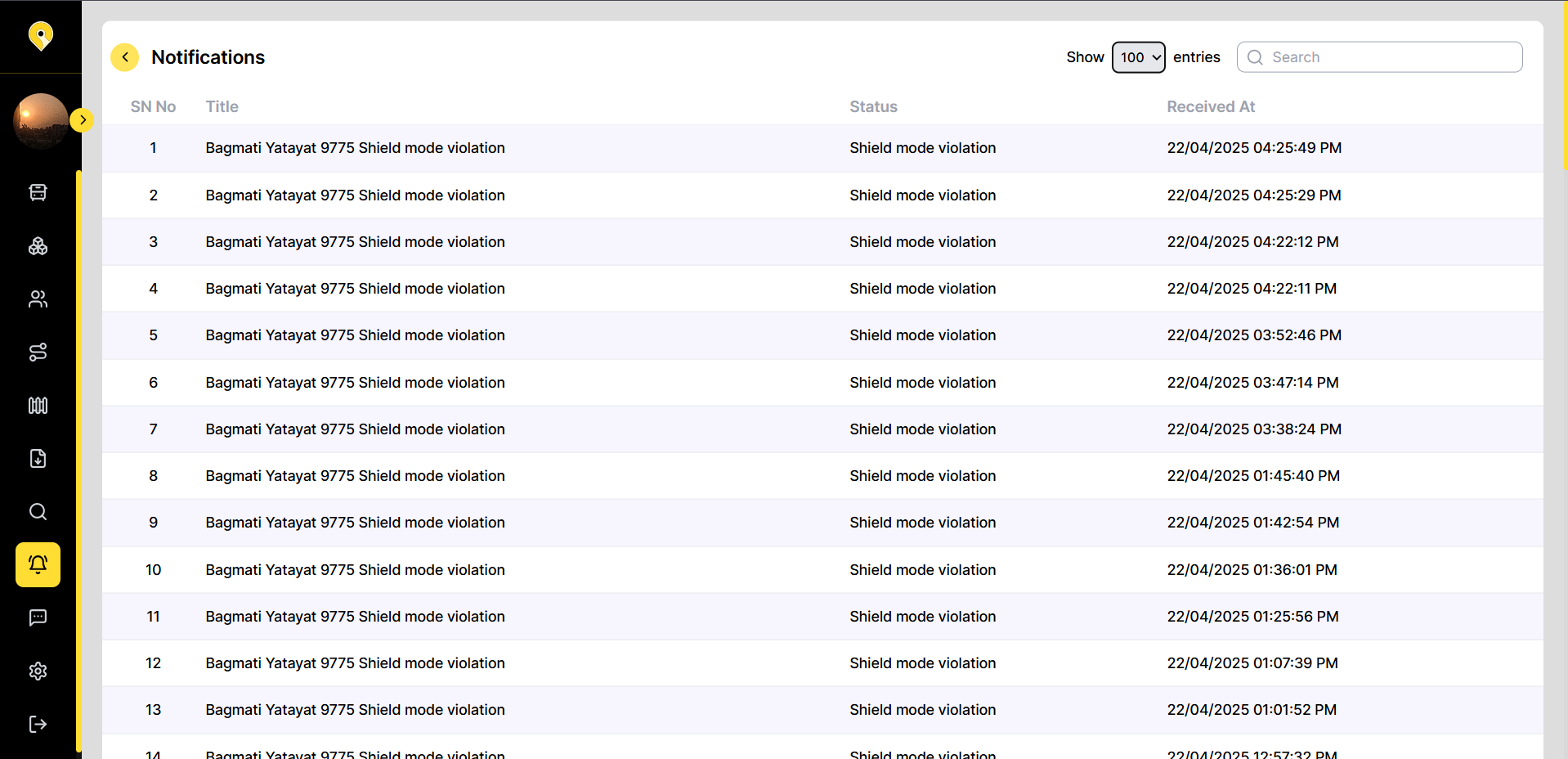Open the users sidebar icon
This screenshot has height=759, width=1568.
click(x=38, y=299)
